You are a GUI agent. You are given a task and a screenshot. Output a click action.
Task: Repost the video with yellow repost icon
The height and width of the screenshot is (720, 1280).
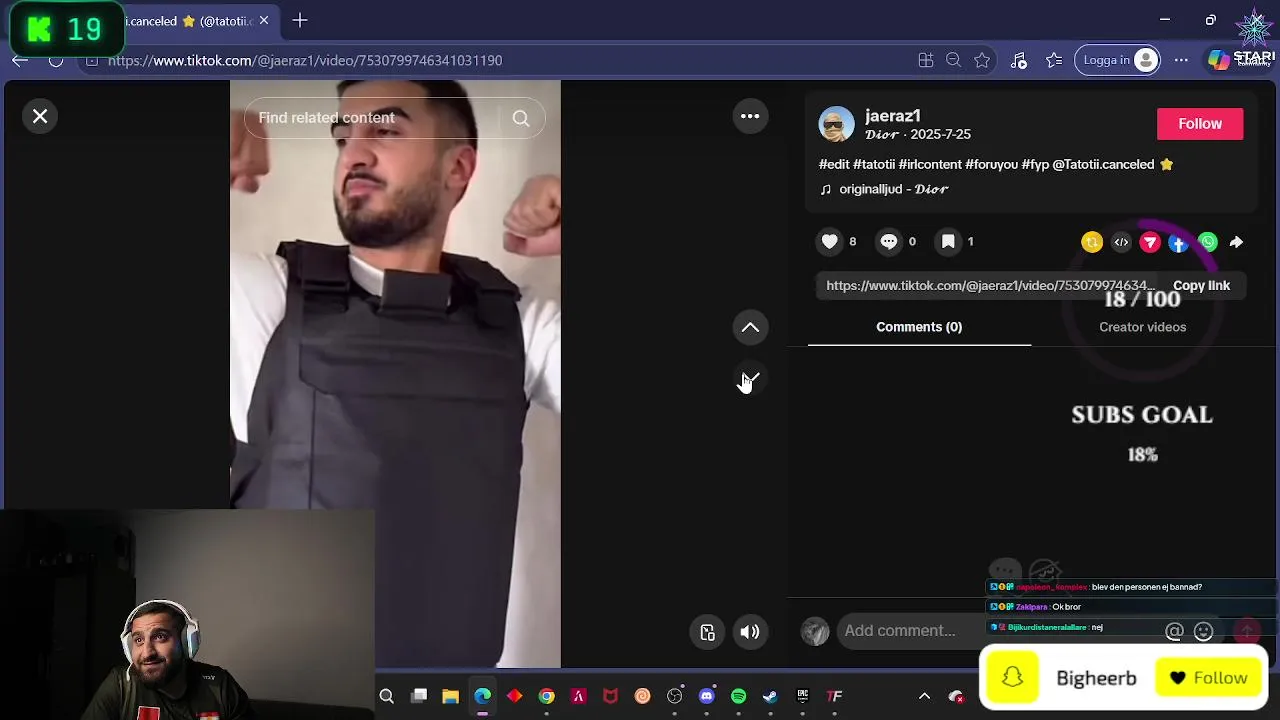point(1092,242)
